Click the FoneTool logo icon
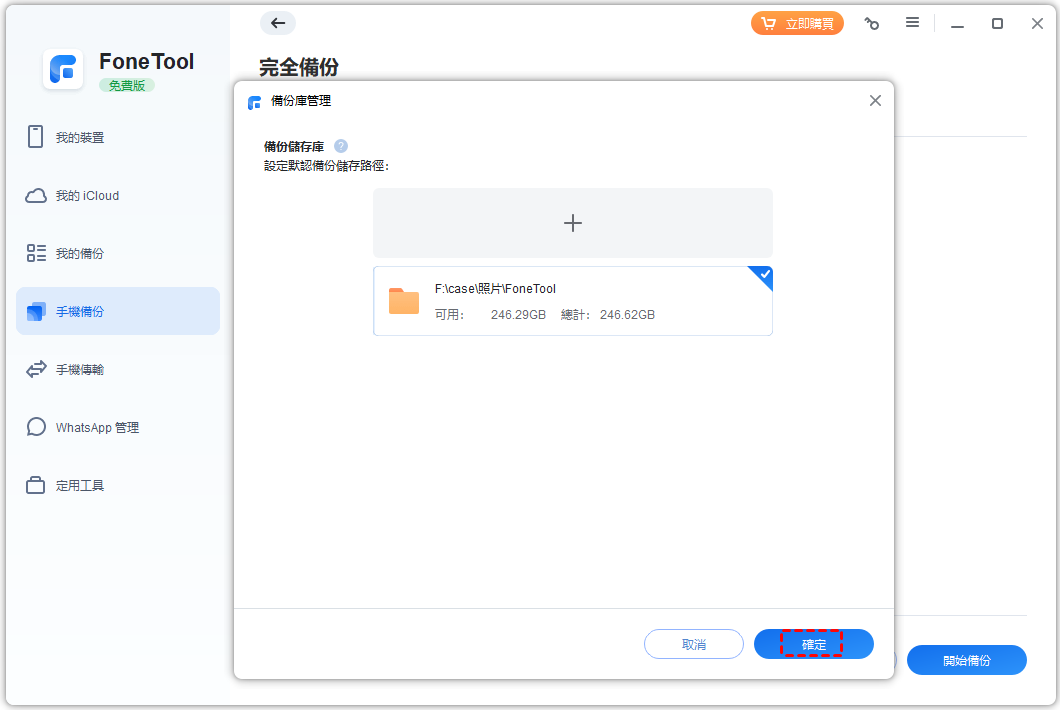This screenshot has height=710, width=1060. pos(63,70)
